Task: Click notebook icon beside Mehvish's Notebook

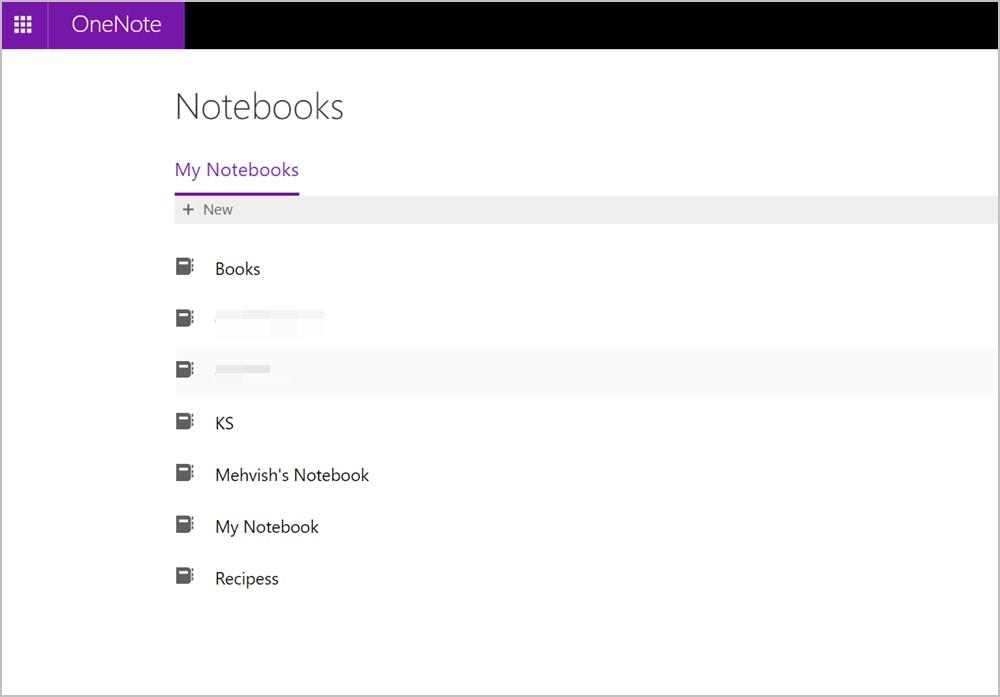Action: tap(185, 473)
